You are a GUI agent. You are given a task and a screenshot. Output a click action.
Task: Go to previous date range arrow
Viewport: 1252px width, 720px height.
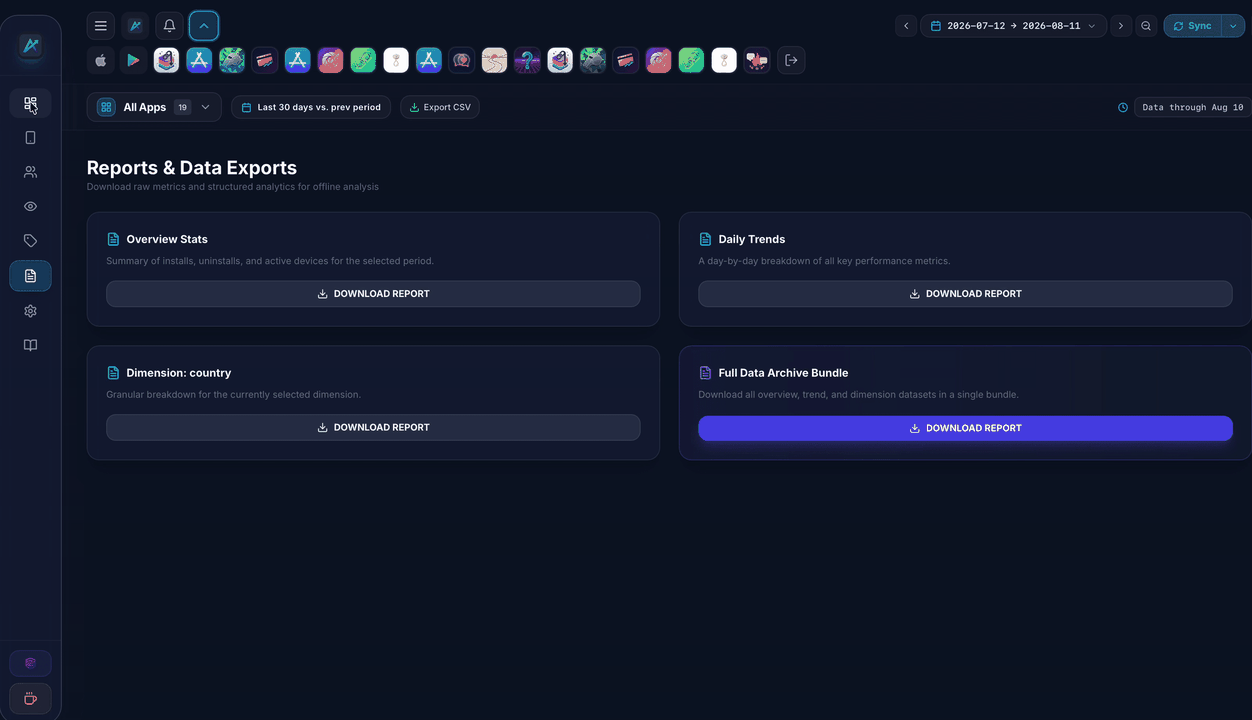(906, 26)
